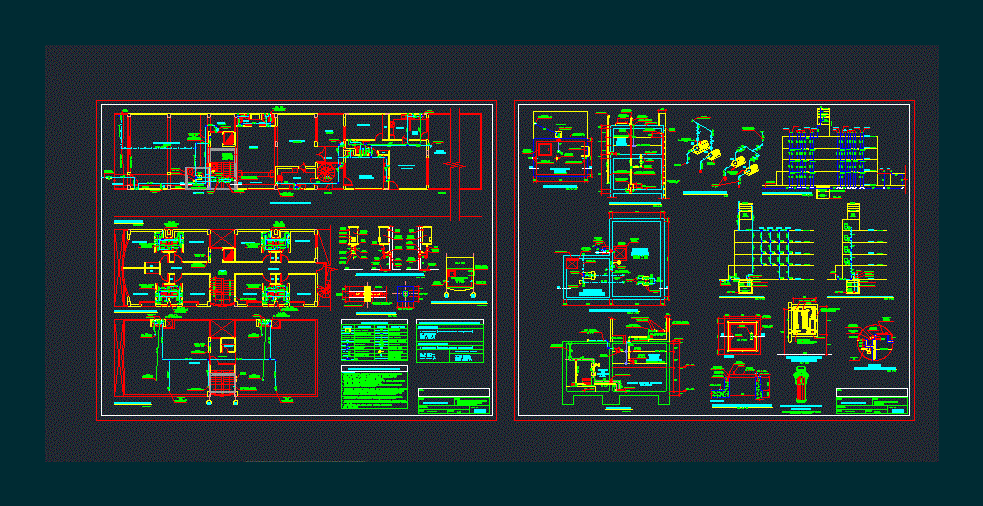The height and width of the screenshot is (506, 983).
Task: Click the legend table with green symbol rows
Action: pyautogui.click(x=374, y=340)
